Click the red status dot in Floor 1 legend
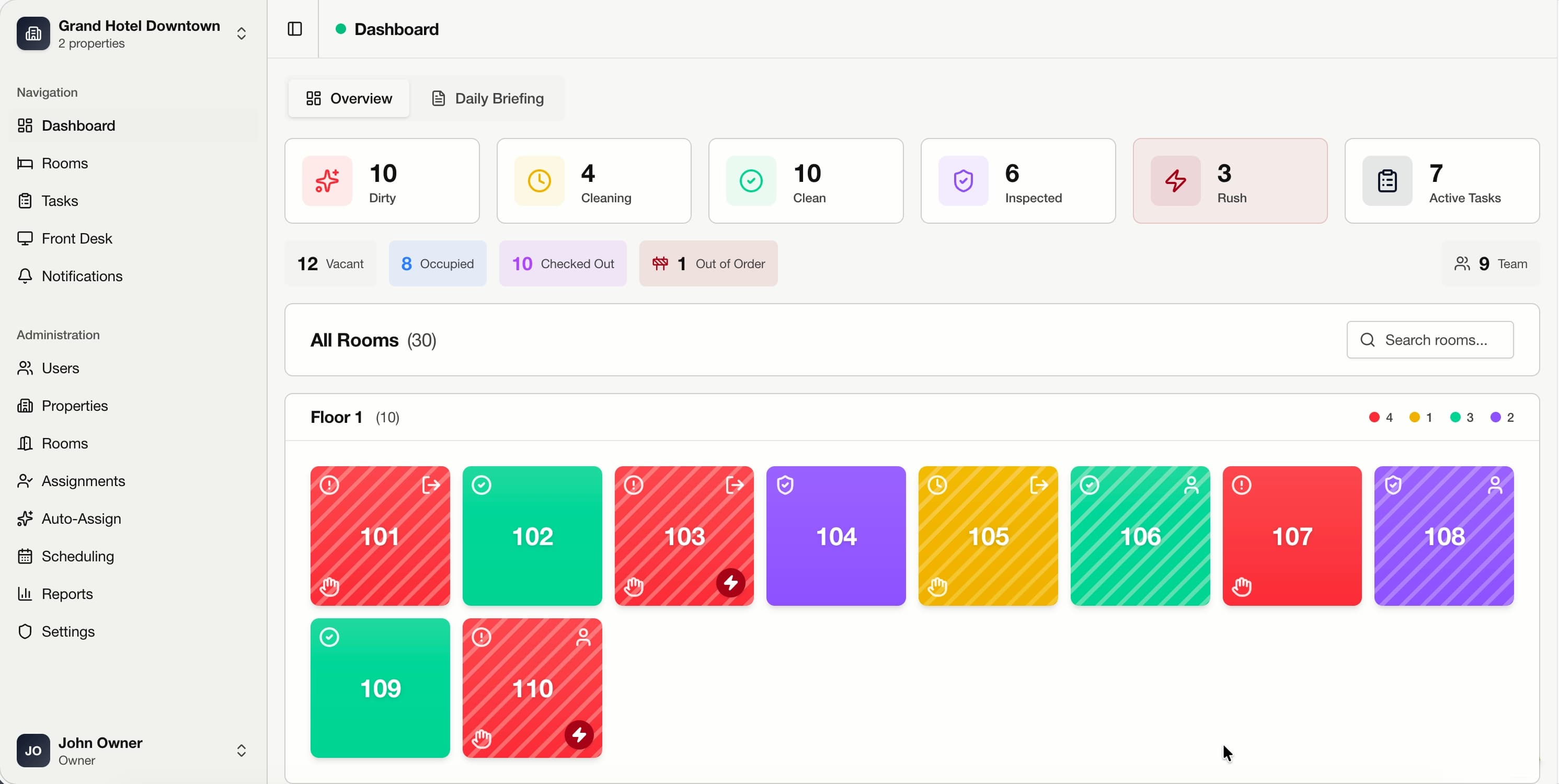 [1373, 417]
